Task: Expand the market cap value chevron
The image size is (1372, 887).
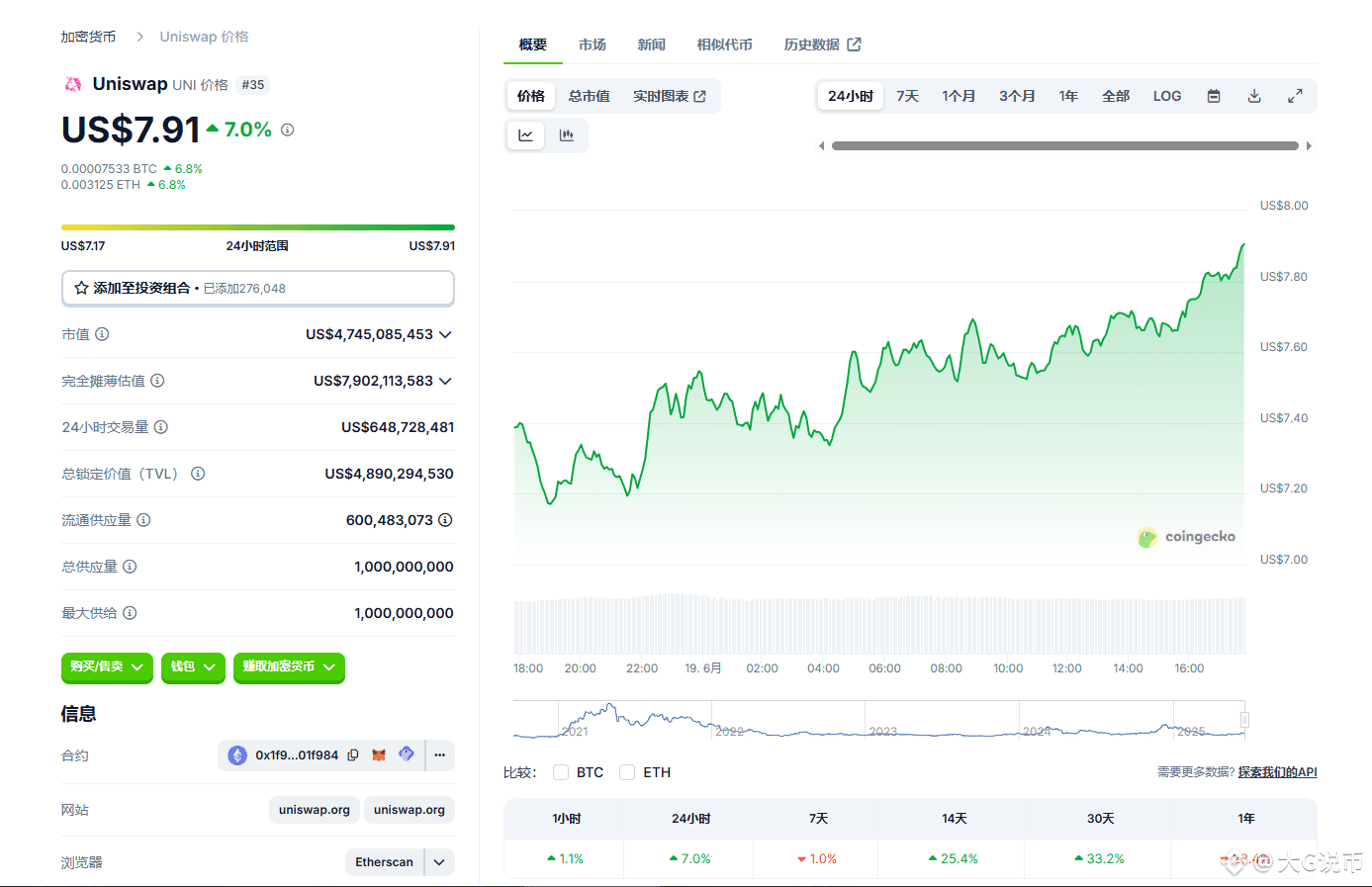Action: pyautogui.click(x=445, y=335)
